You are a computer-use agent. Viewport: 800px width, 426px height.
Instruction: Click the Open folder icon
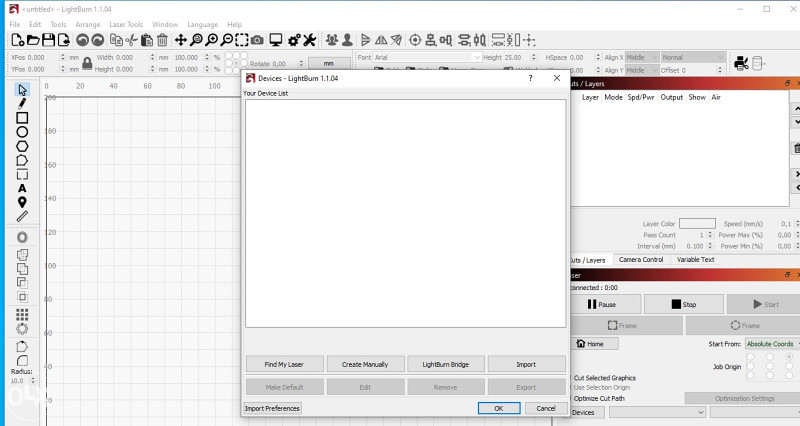coord(33,40)
